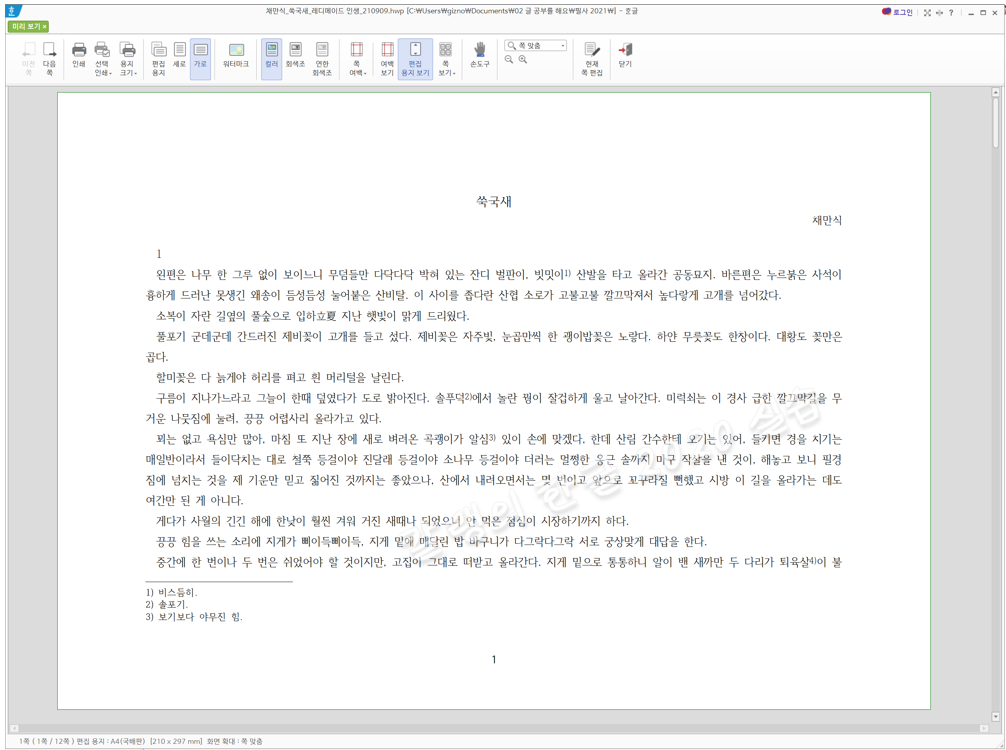Click the document title 쑥국새
Screen dimensions: 1006x750
(x=493, y=201)
